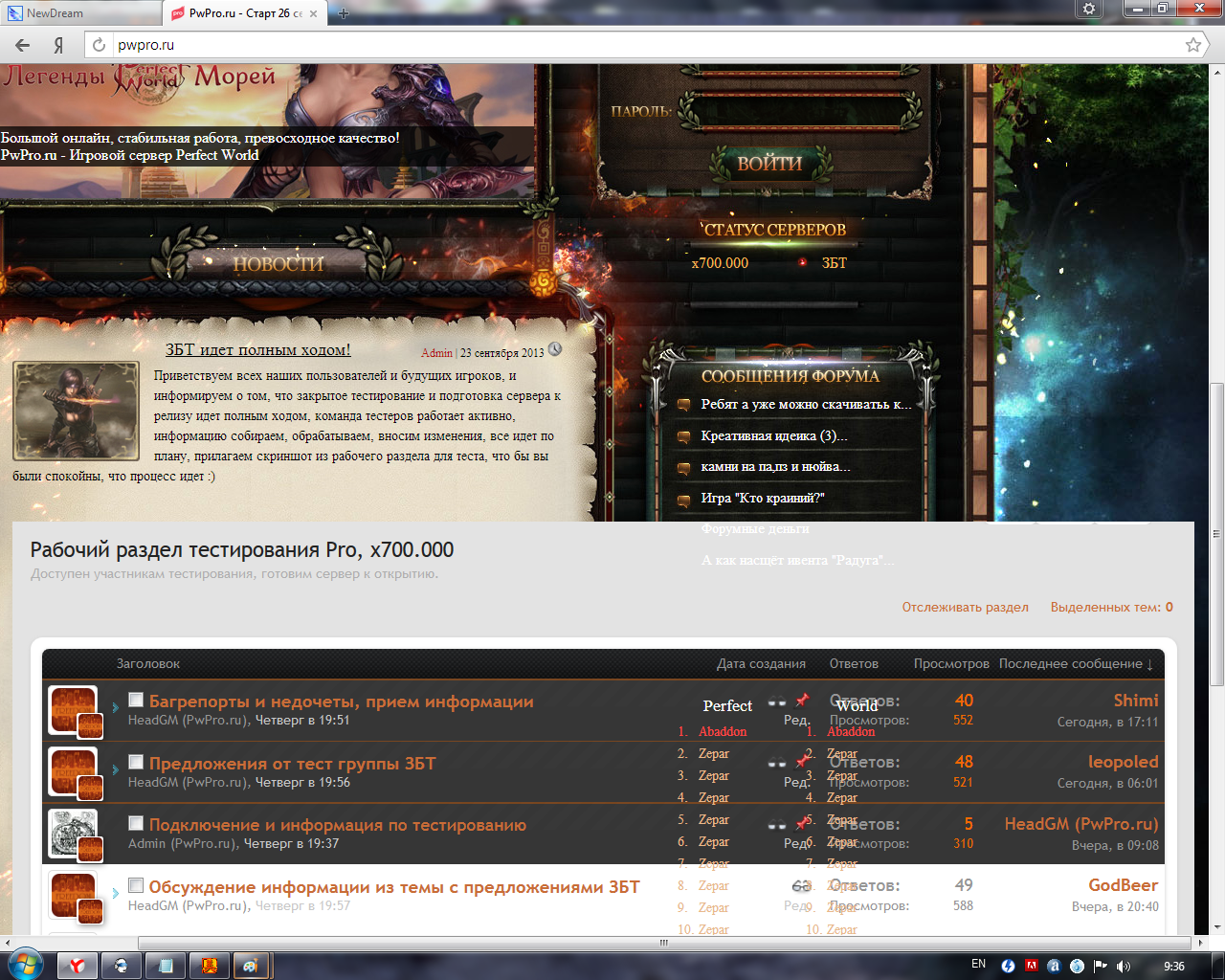Jump to unread arrow beside "Предложения от тест группы"
The height and width of the screenshot is (980, 1225).
[115, 769]
